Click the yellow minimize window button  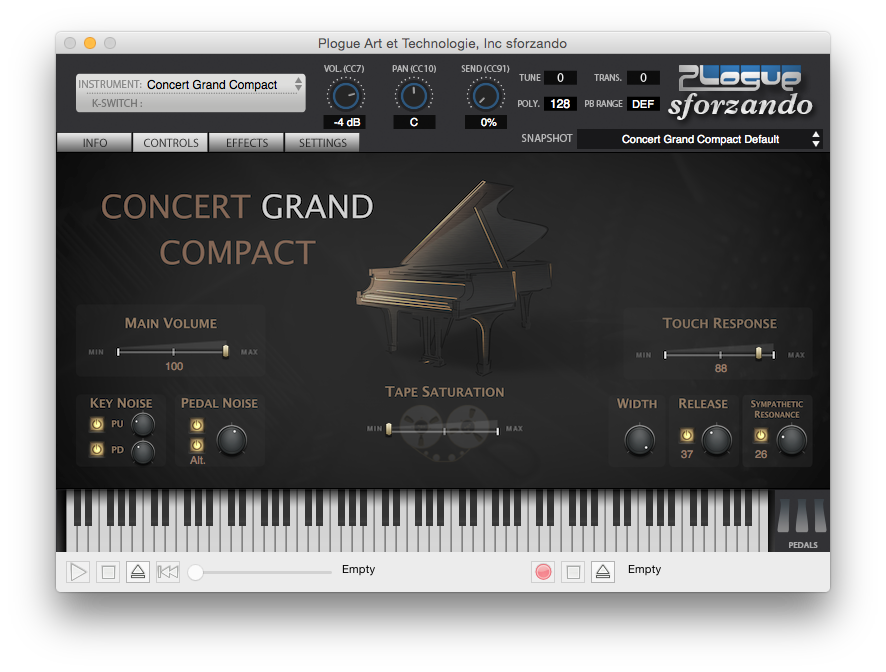tap(90, 43)
